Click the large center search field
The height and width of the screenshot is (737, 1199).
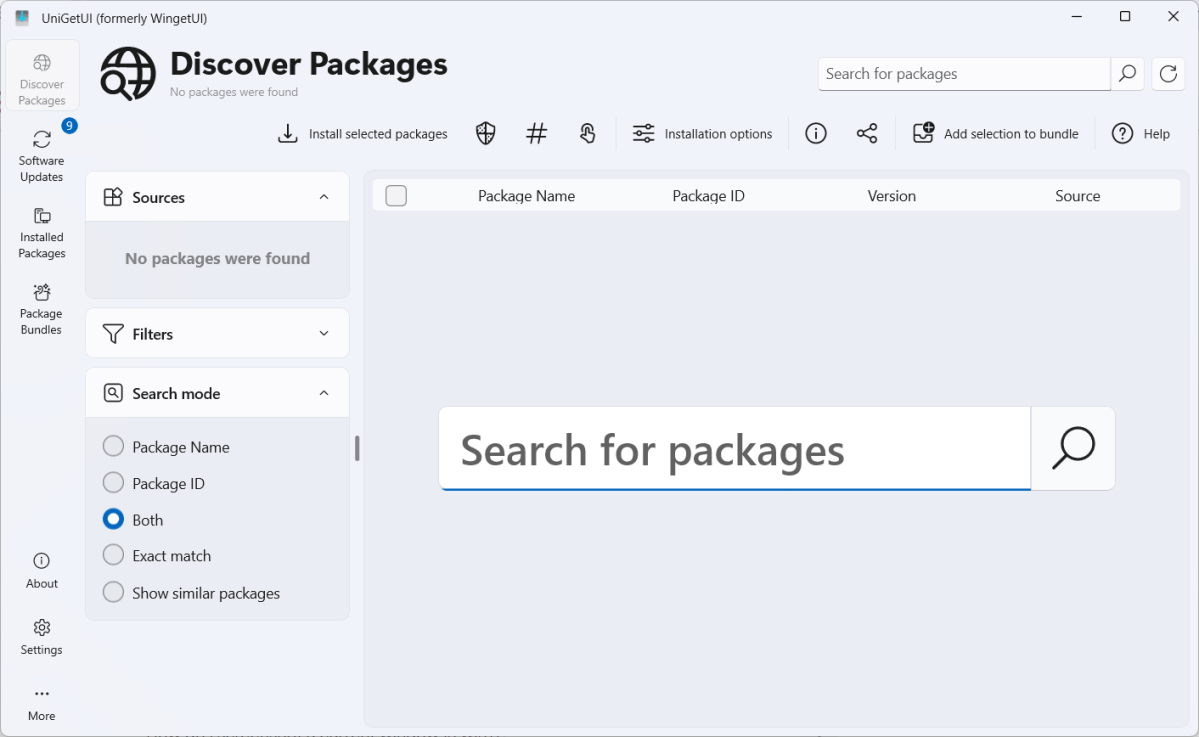coord(735,449)
